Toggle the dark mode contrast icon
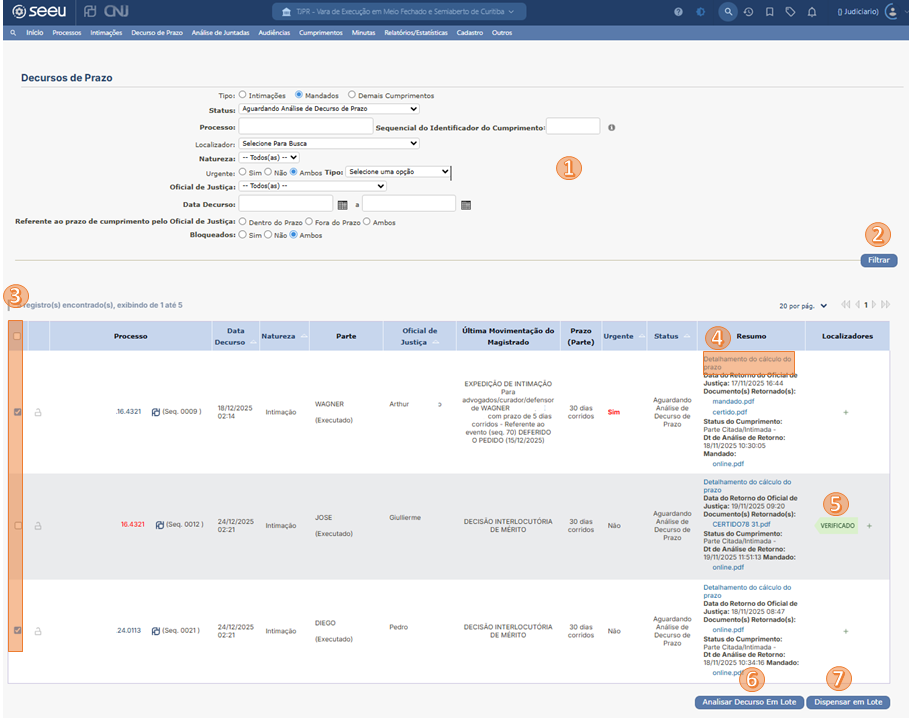The width and height of the screenshot is (912, 718). [x=700, y=12]
